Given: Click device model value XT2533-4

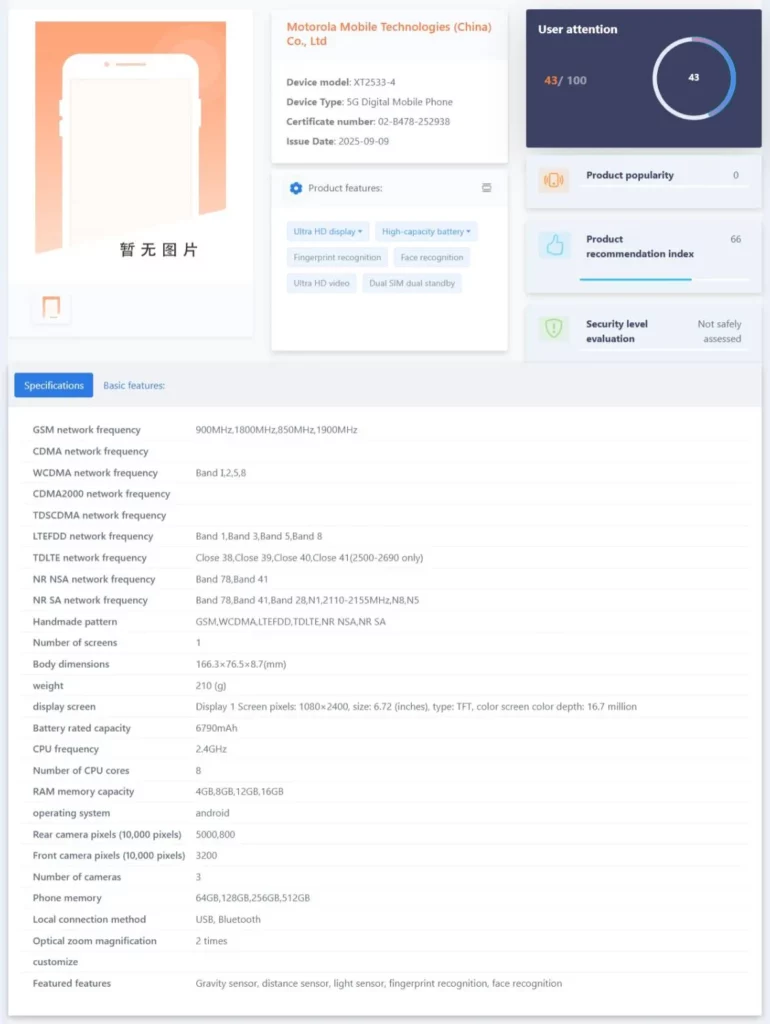Looking at the screenshot, I should click(x=374, y=82).
